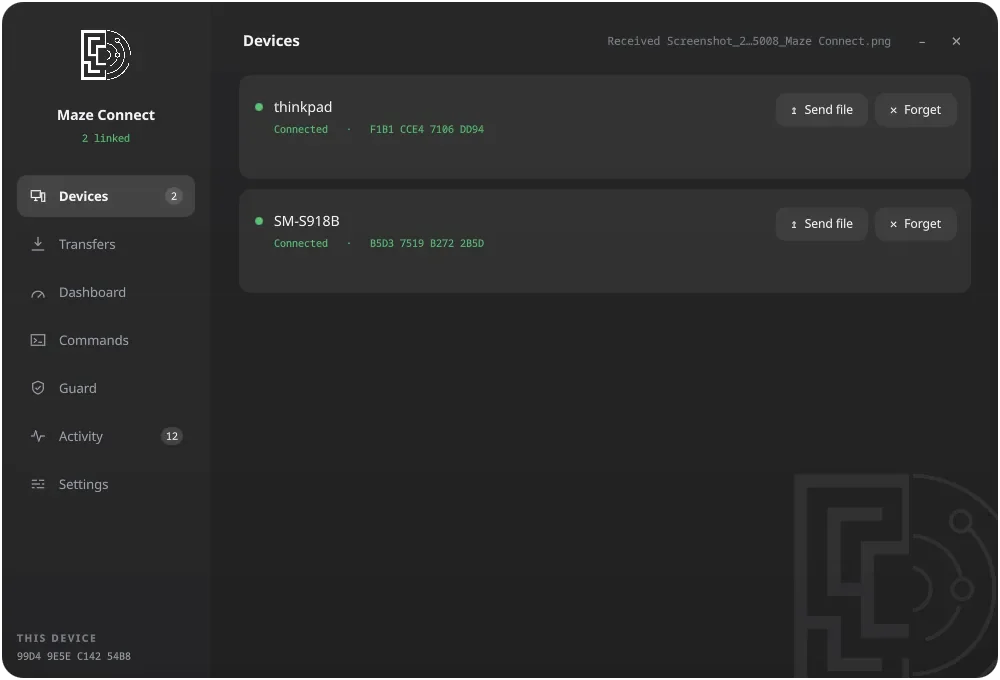Click the Activity pulse icon
Image resolution: width=1000 pixels, height=680 pixels.
[x=38, y=436]
